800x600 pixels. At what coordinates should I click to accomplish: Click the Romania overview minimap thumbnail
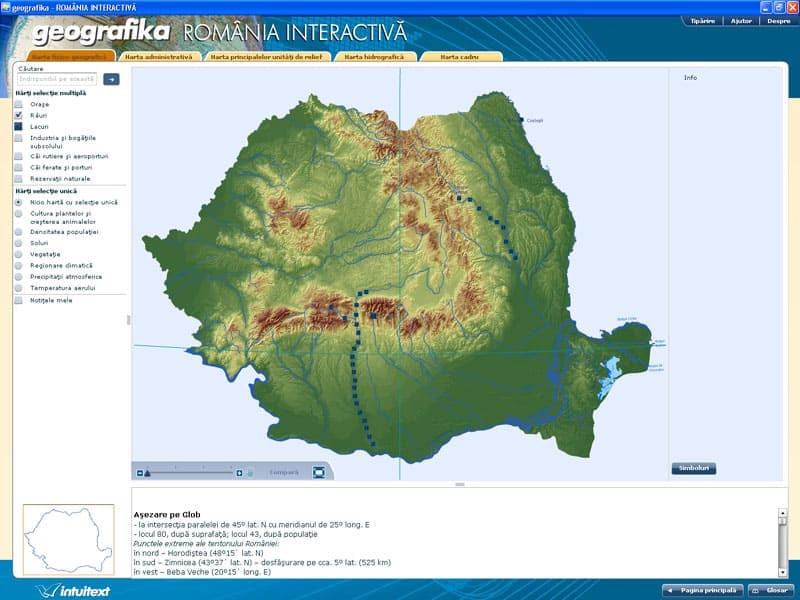click(68, 540)
